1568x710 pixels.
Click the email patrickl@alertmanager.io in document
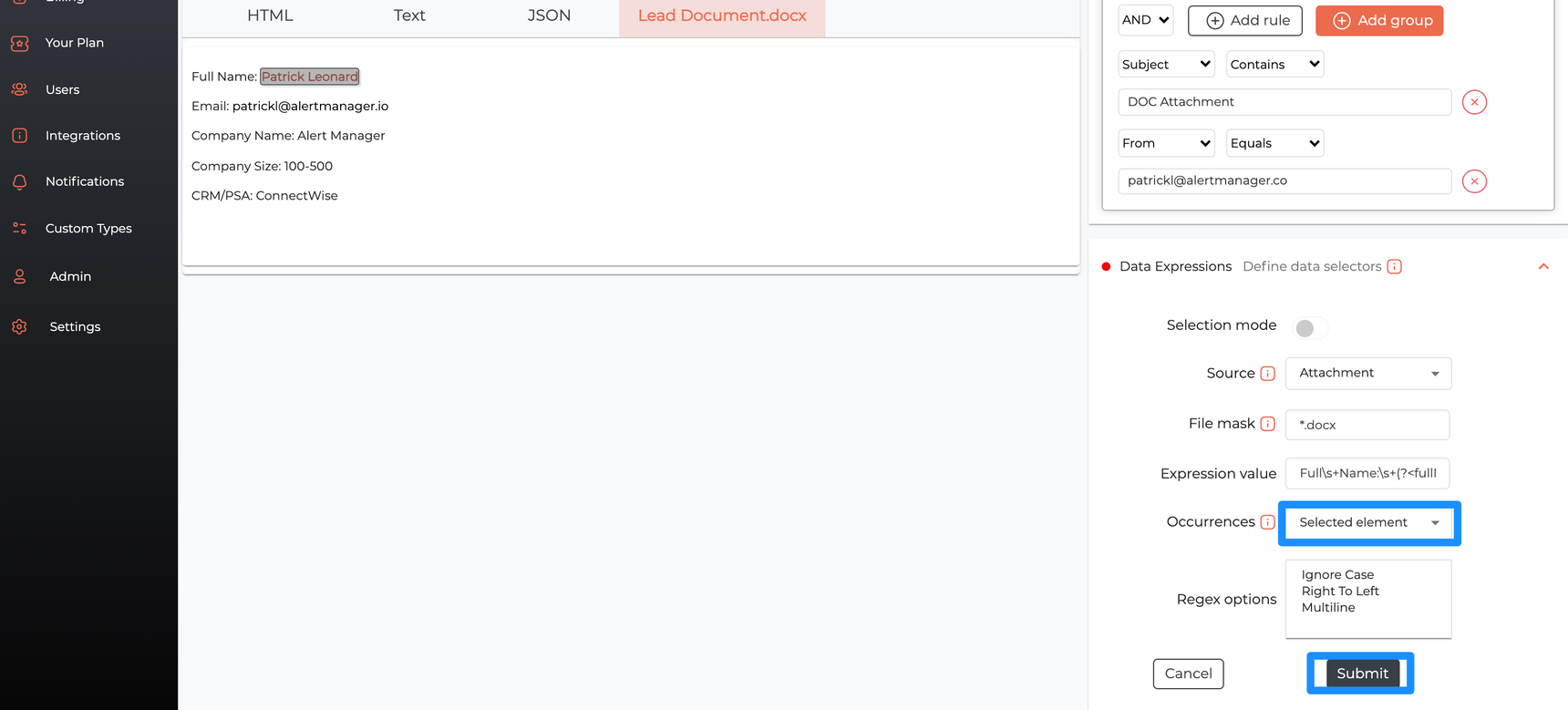[310, 106]
